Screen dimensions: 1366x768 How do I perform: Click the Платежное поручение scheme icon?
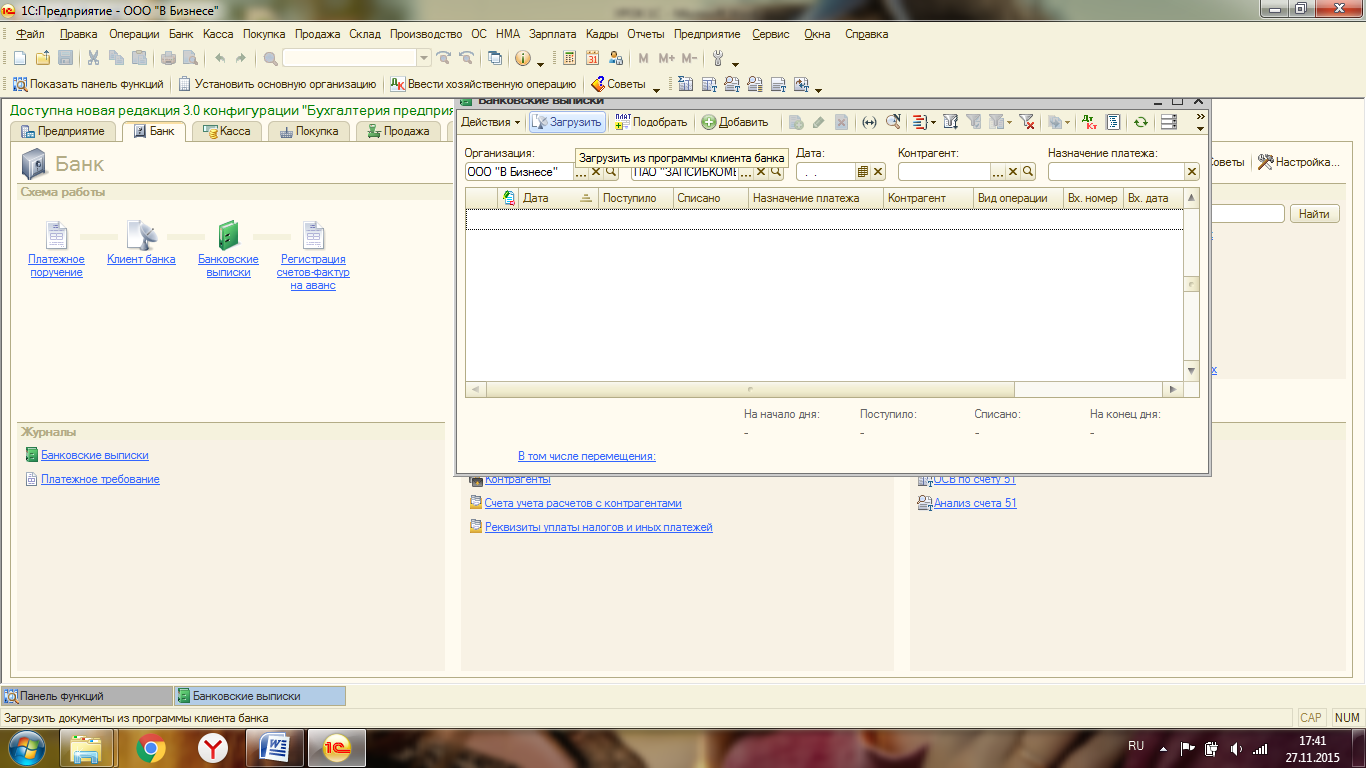point(56,235)
